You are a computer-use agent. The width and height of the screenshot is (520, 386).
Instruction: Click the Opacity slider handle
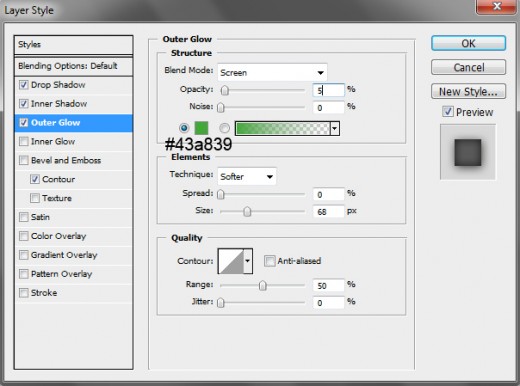pyautogui.click(x=225, y=90)
